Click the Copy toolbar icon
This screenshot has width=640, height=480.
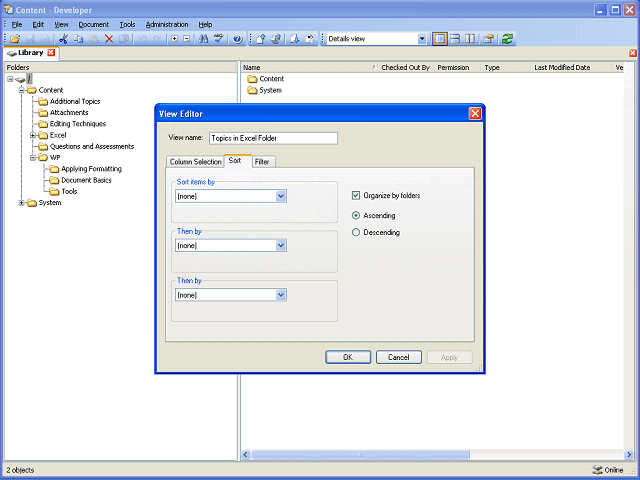(78, 39)
